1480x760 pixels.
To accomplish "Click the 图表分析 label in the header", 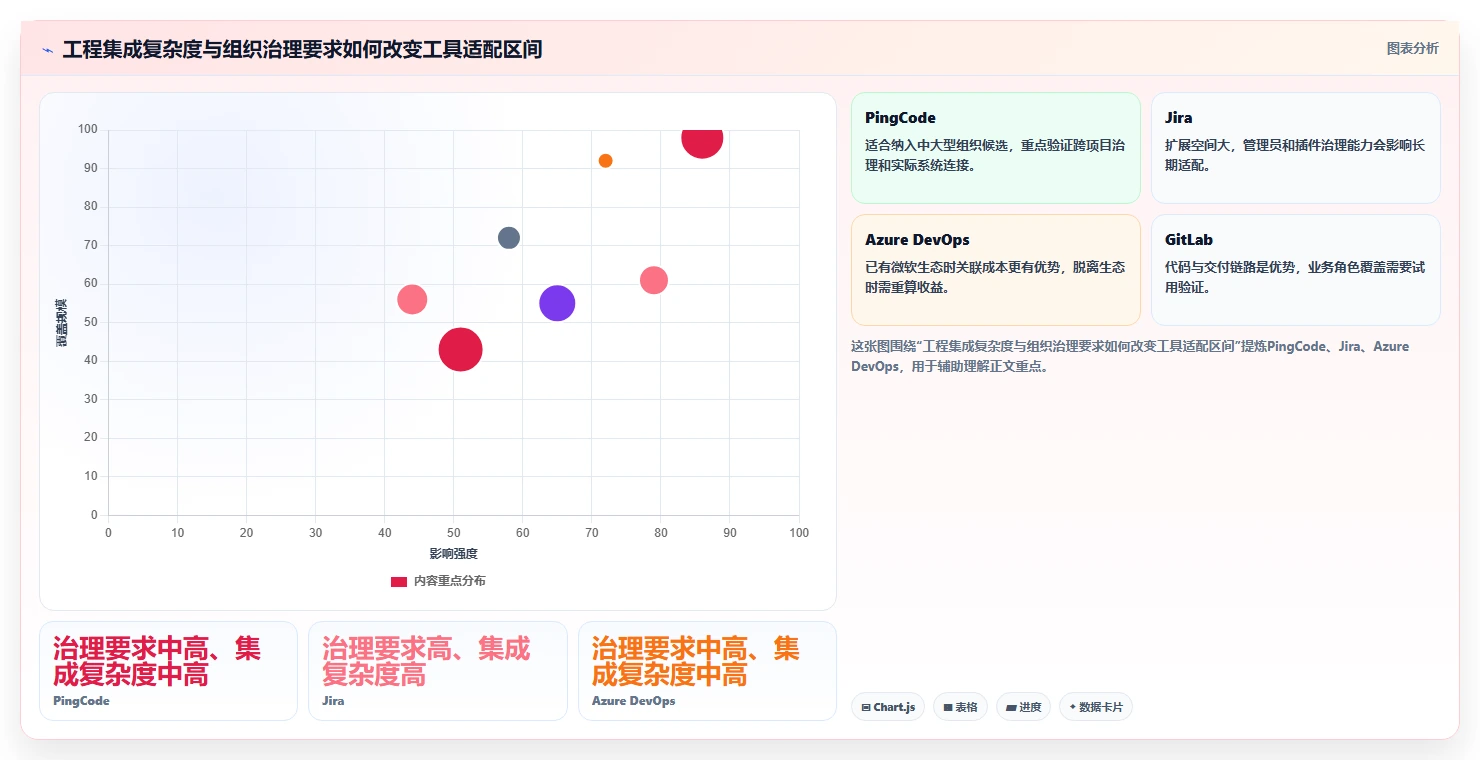I will [1412, 48].
